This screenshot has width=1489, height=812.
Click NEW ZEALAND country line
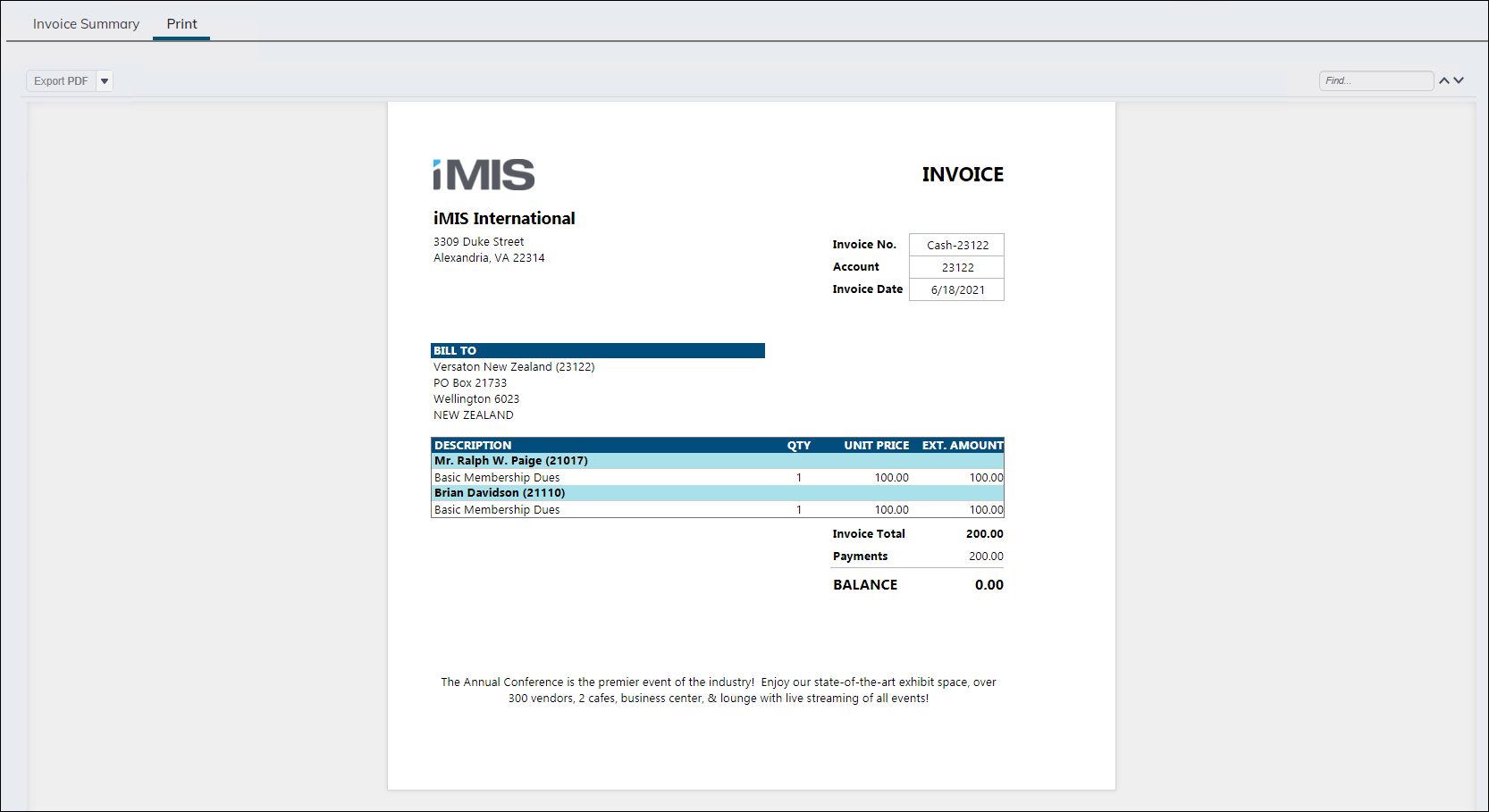point(474,415)
